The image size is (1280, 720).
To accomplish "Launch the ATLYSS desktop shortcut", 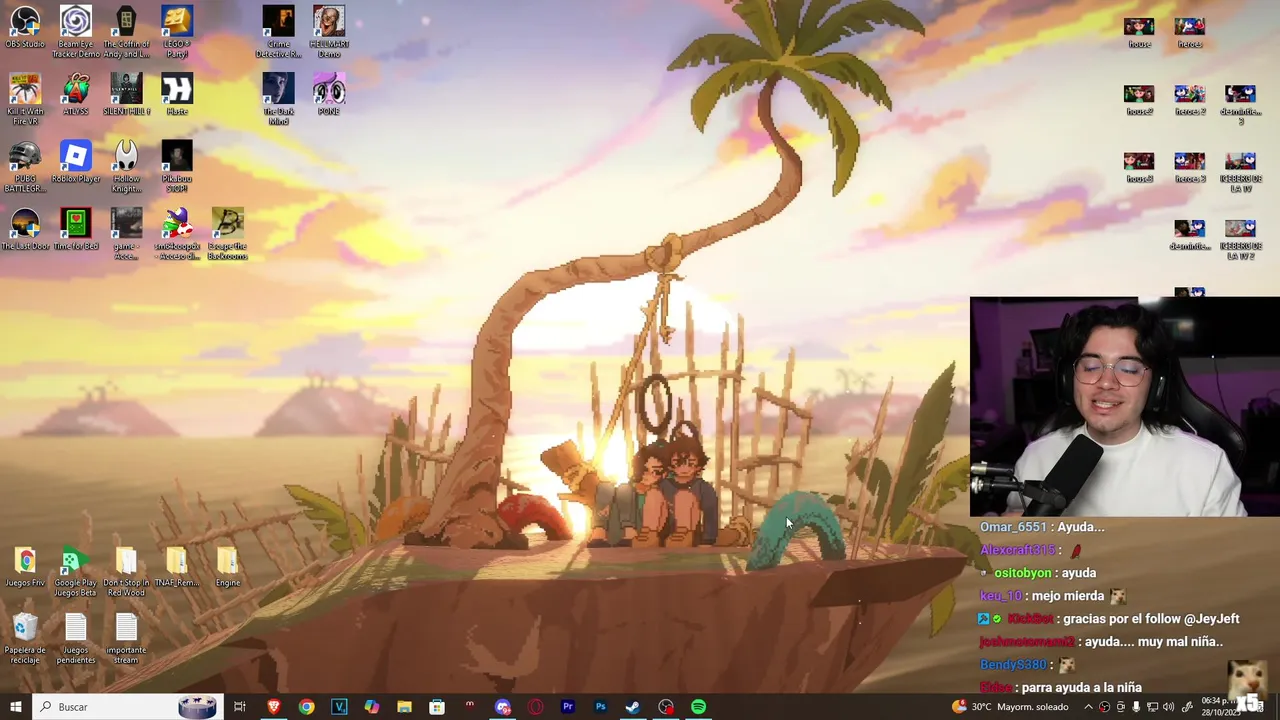I will point(76,94).
